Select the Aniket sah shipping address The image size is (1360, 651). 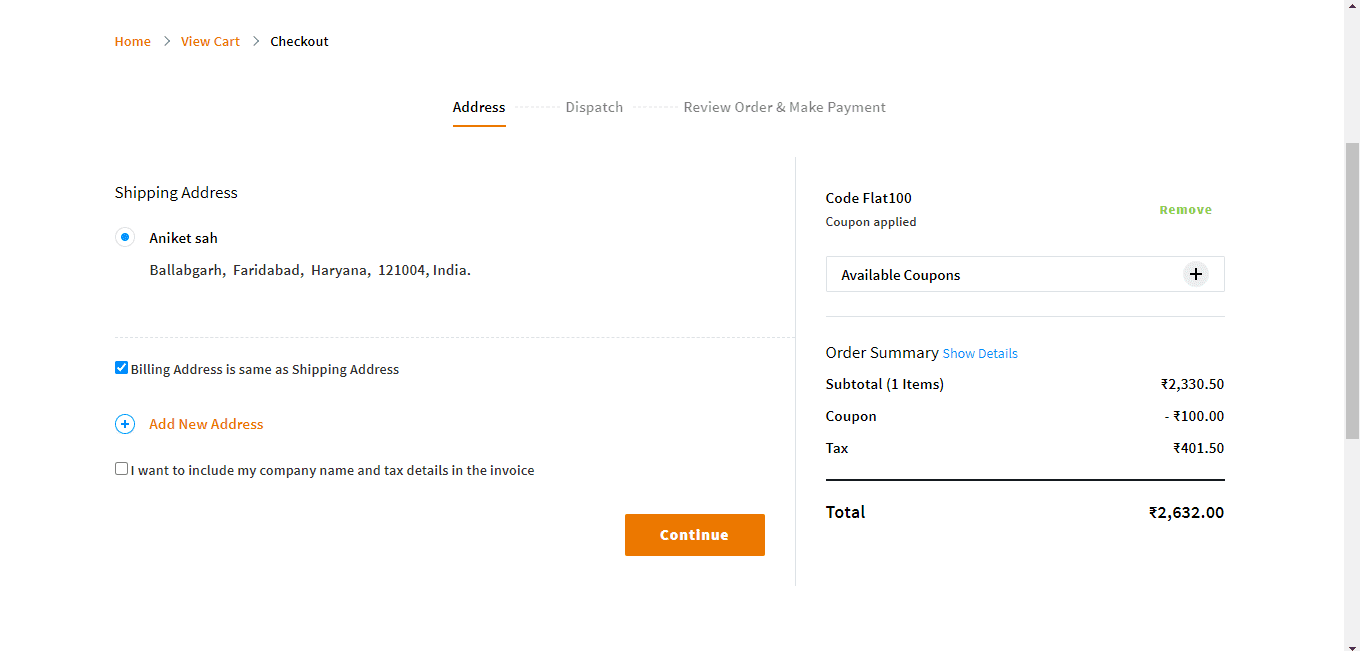click(125, 237)
